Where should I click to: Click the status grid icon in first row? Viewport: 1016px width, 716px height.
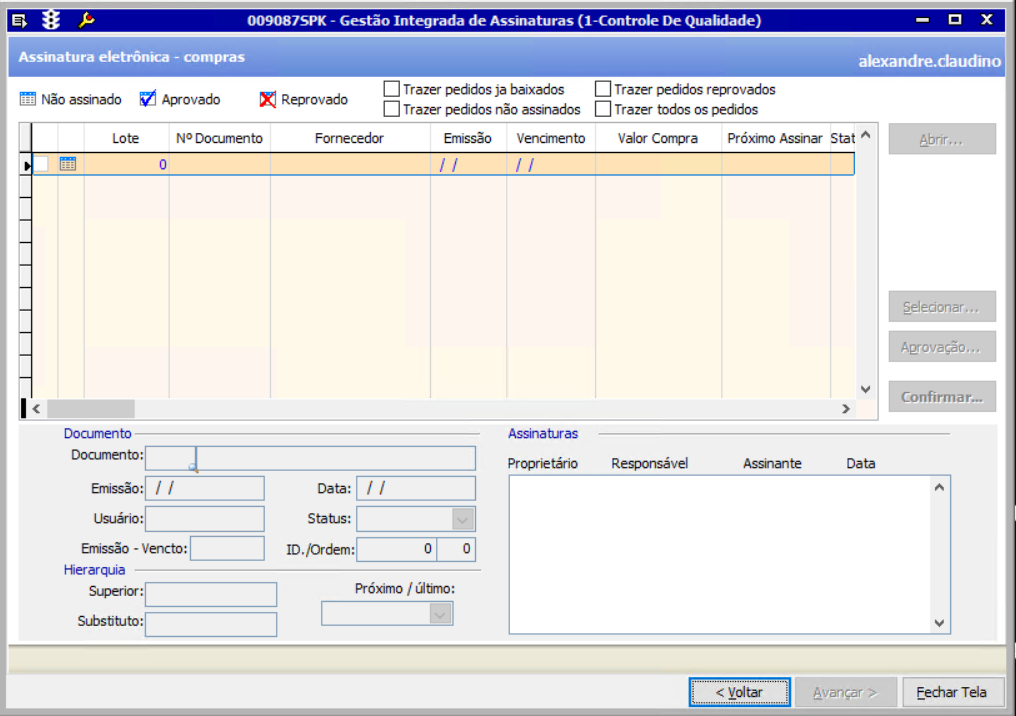[x=68, y=164]
